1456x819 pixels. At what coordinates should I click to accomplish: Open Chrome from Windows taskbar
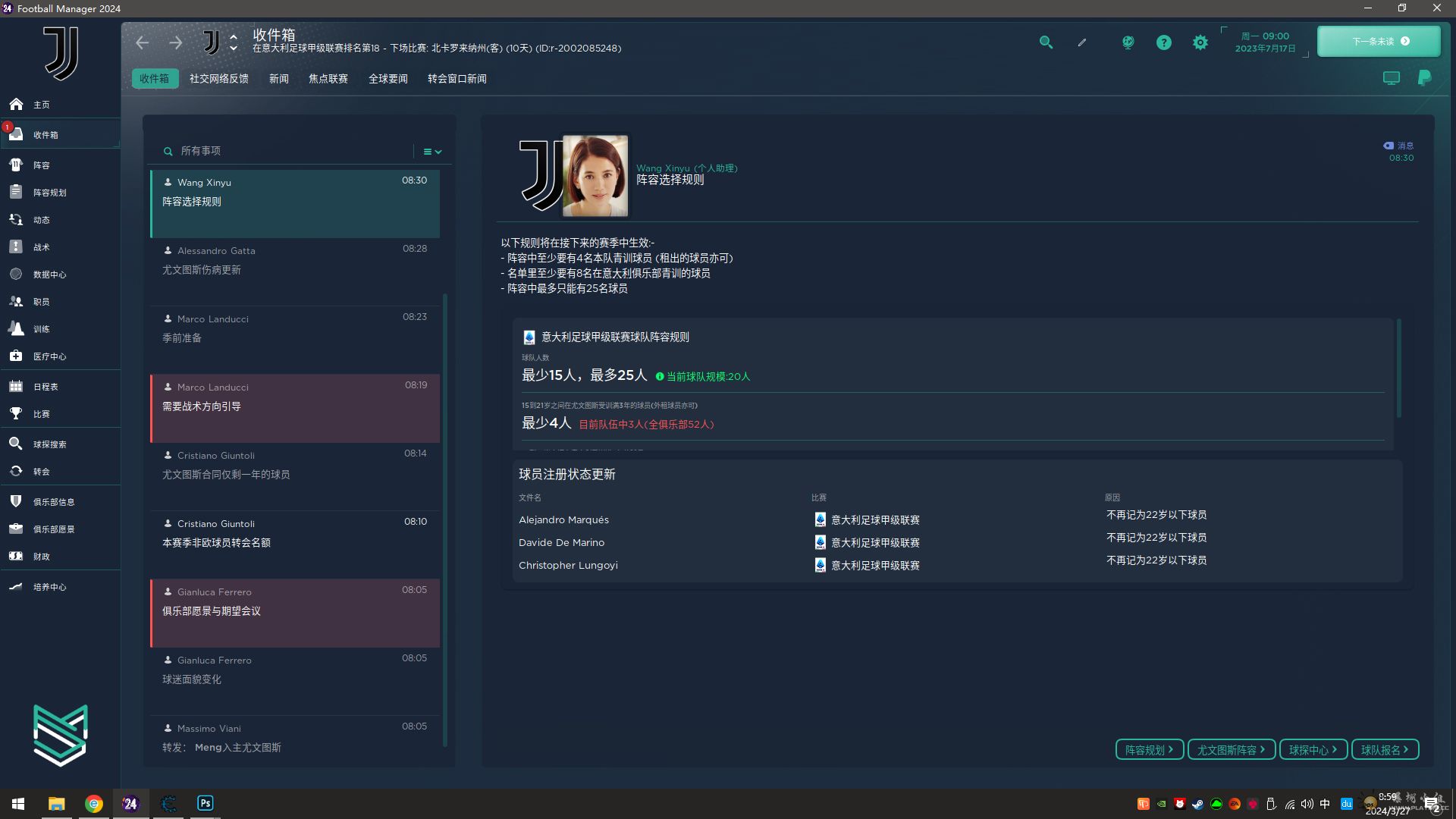click(94, 804)
